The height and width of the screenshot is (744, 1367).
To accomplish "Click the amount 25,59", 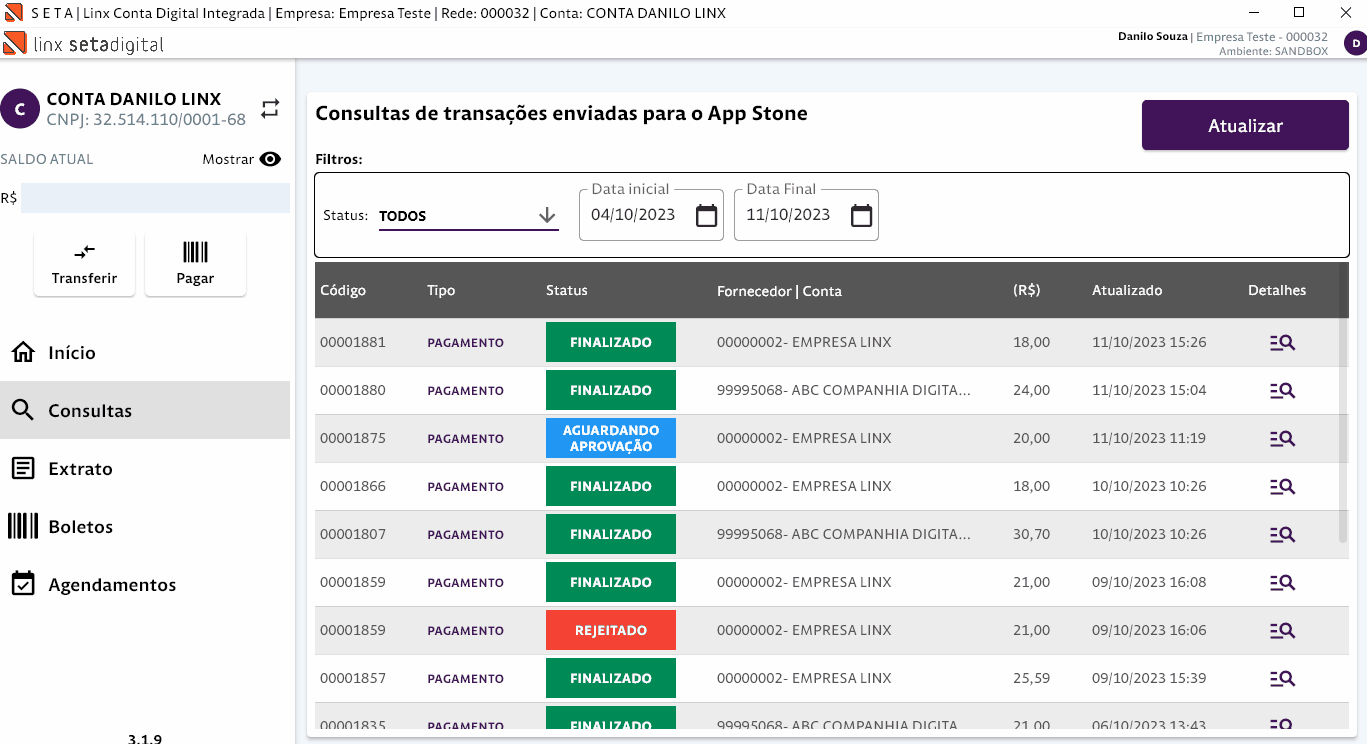I will pos(1032,679).
